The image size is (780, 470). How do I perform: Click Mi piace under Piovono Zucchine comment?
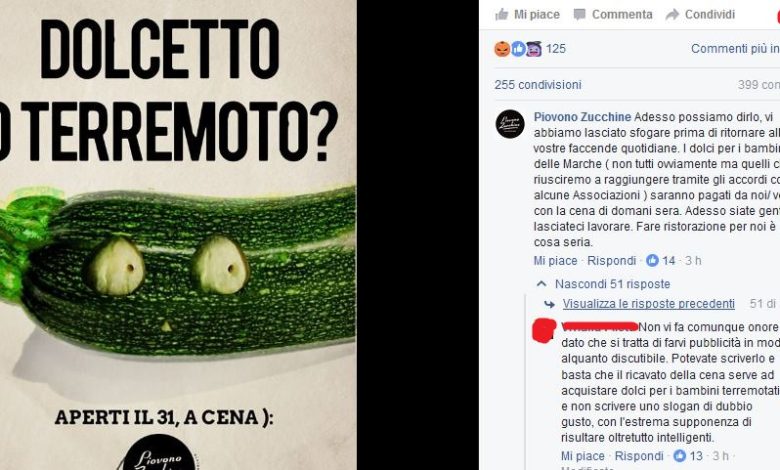555,261
